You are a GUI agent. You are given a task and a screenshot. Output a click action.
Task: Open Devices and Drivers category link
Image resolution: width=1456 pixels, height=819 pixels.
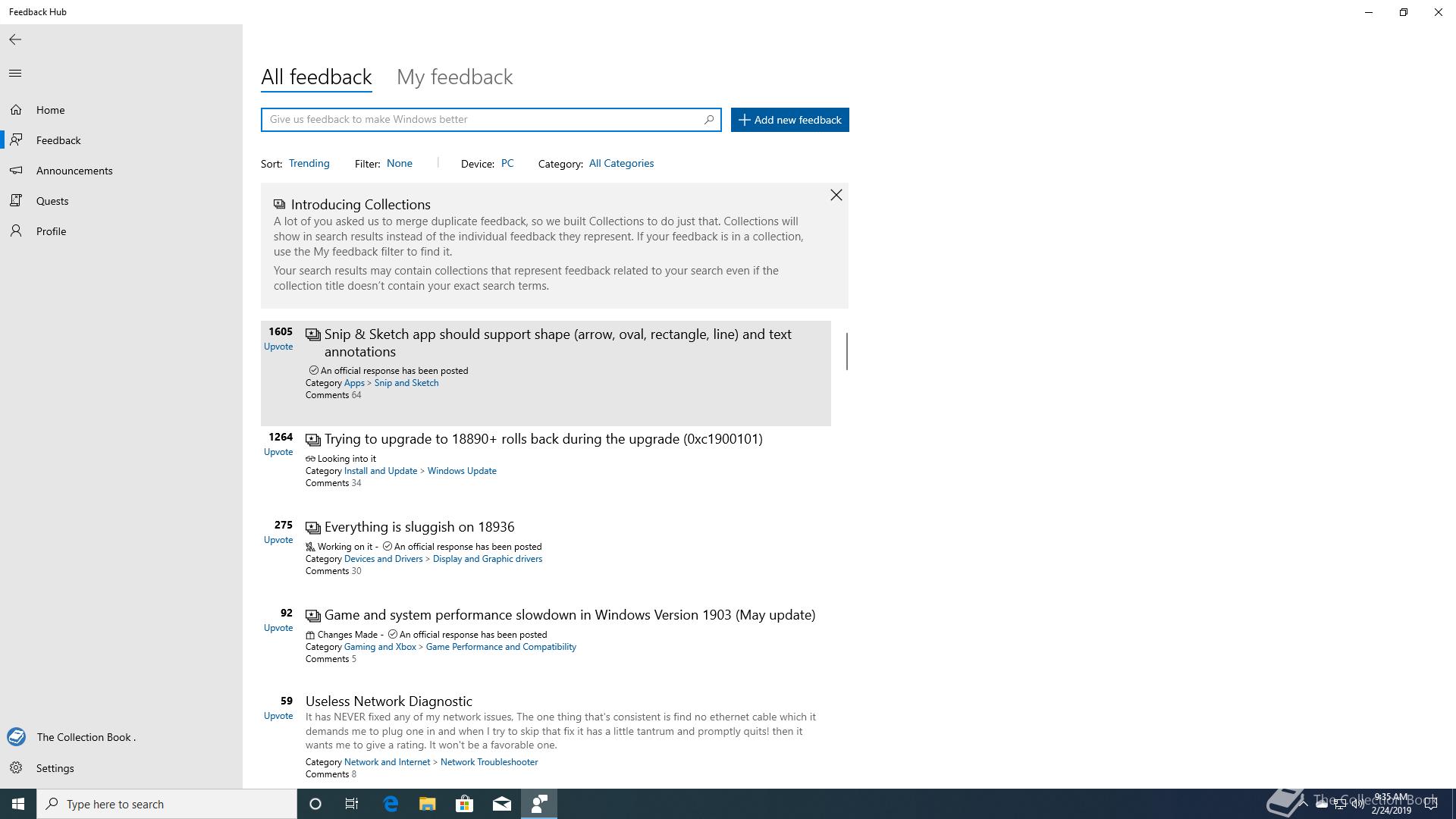[x=384, y=559]
